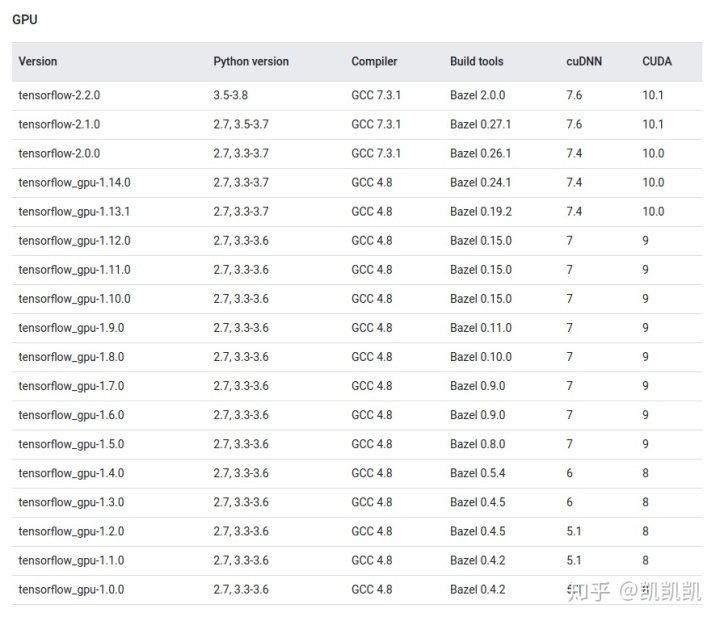This screenshot has height=621, width=720.
Task: Click Python version 2.7, 3.5-3.7 cell
Action: [x=241, y=124]
